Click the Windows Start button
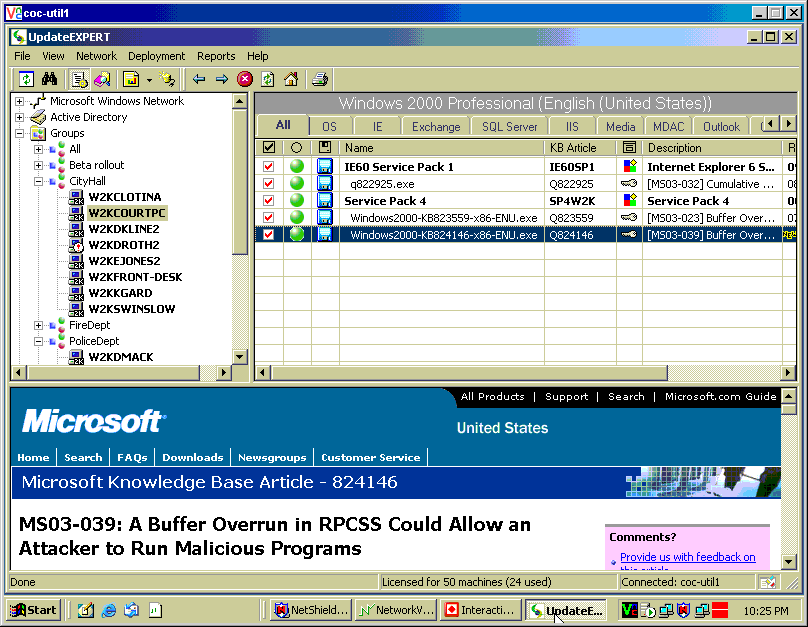The width and height of the screenshot is (808, 627). [33, 610]
